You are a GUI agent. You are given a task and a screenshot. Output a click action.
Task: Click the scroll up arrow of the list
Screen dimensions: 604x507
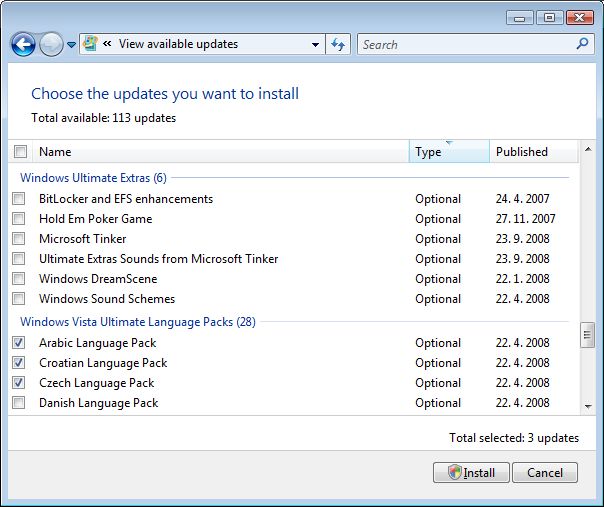coord(588,149)
